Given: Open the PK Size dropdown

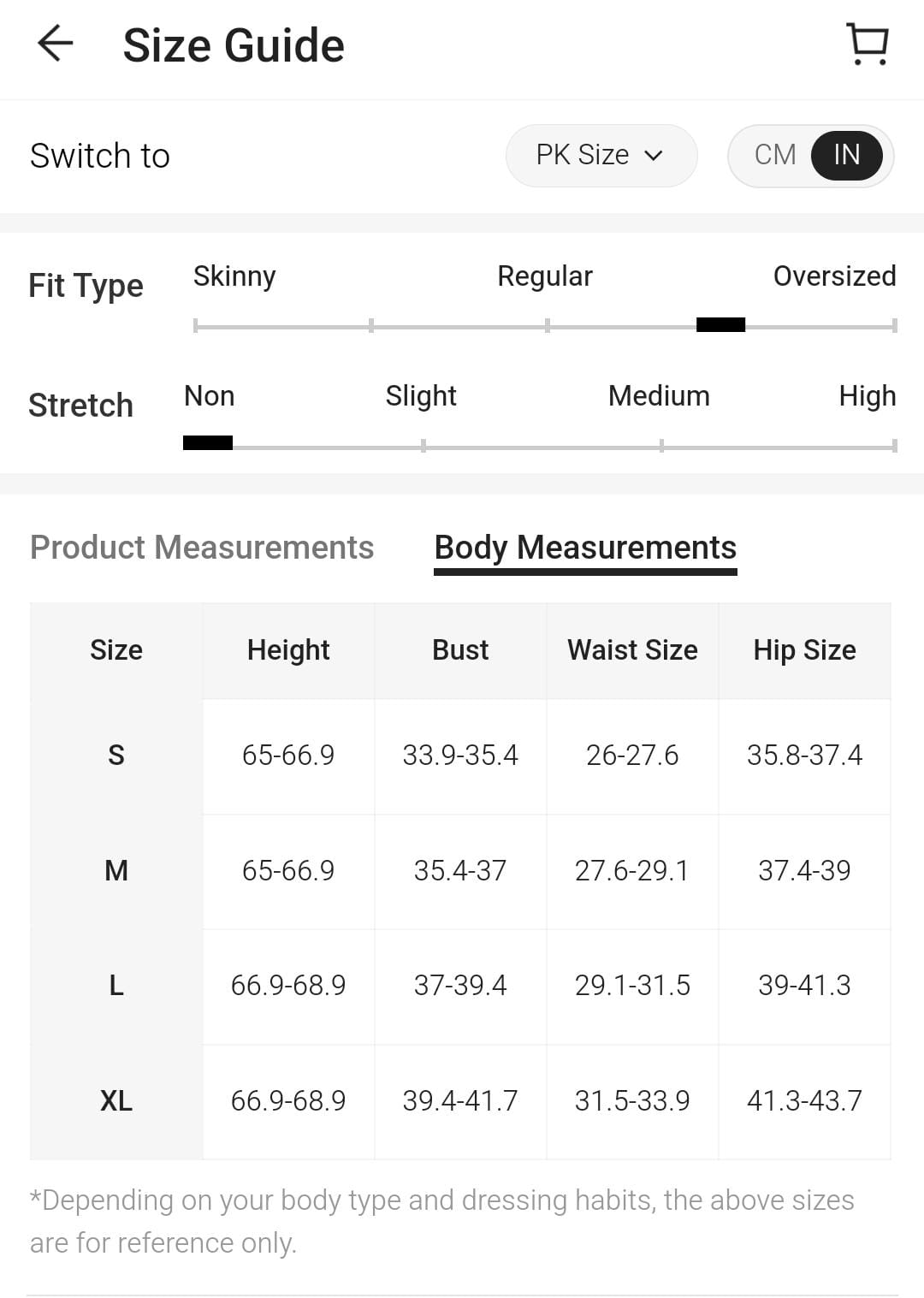Looking at the screenshot, I should point(601,155).
